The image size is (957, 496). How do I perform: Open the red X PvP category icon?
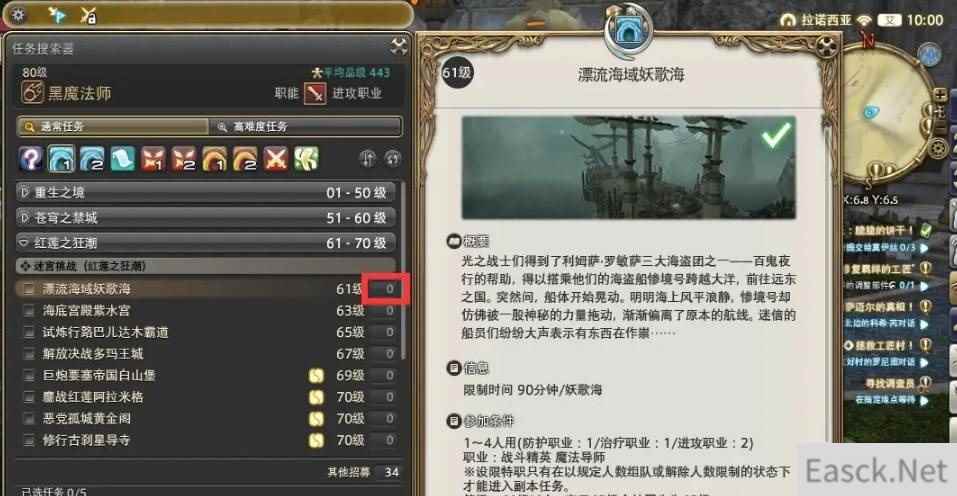276,159
